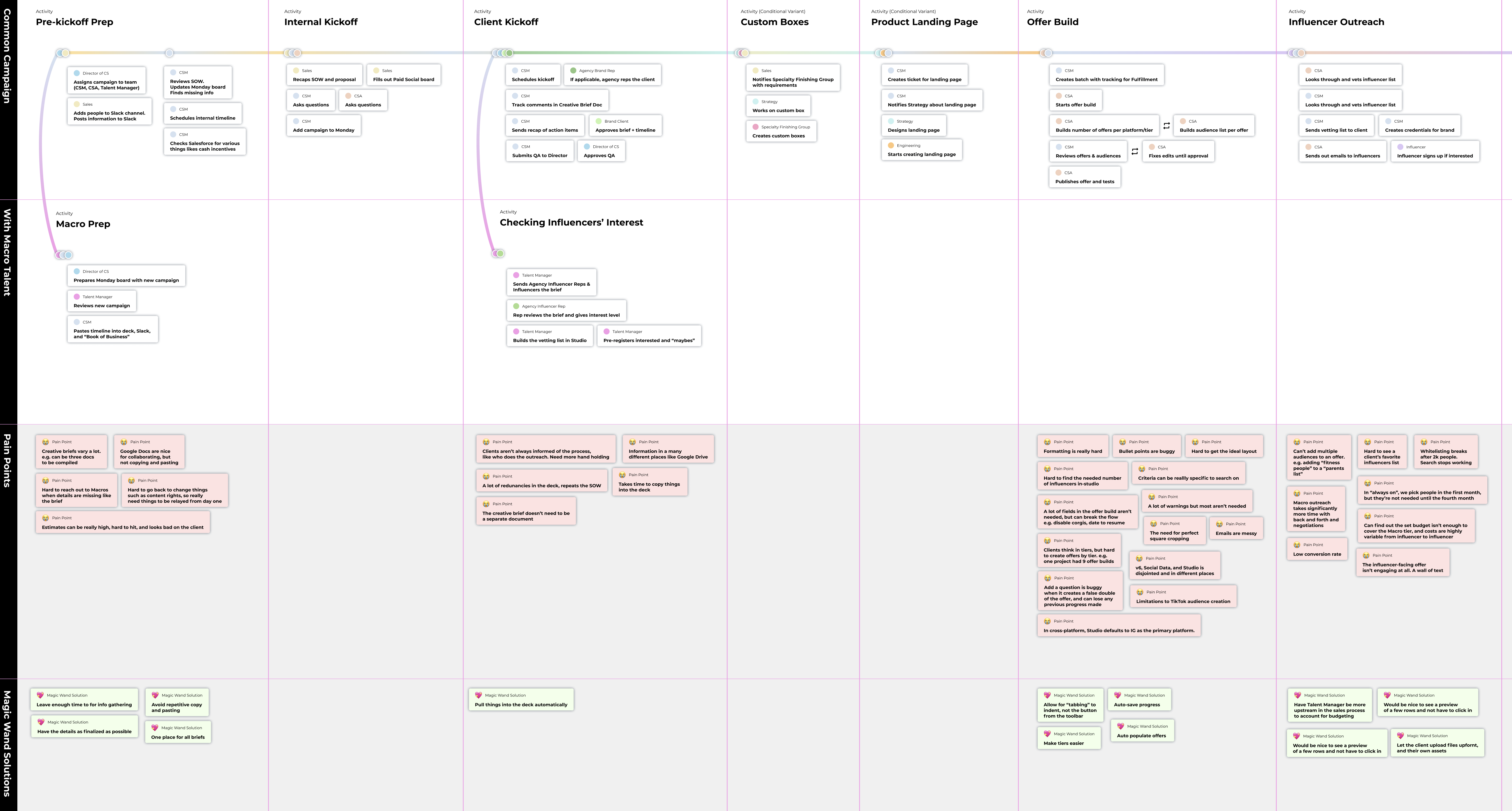Click the Product Landing Page heading
1512x811 pixels.
(924, 22)
